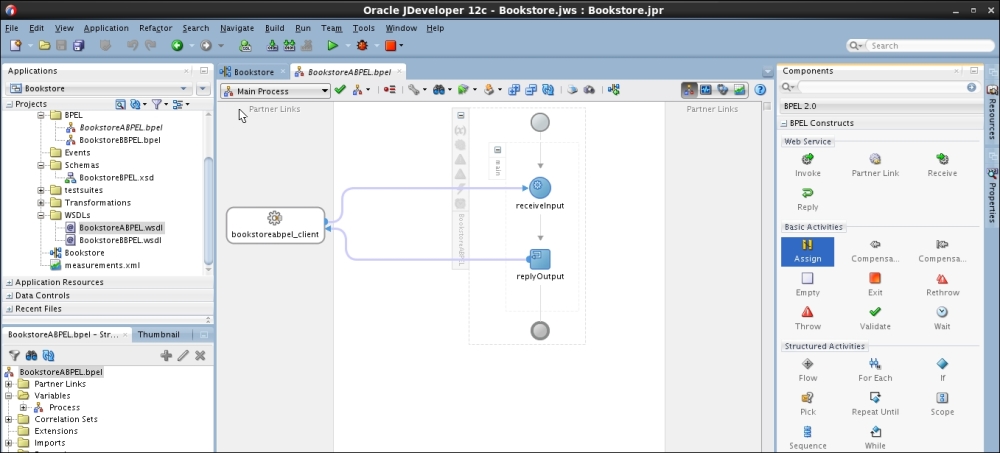Collapse the BPEL Constructs section
1000x453 pixels.
[x=784, y=123]
